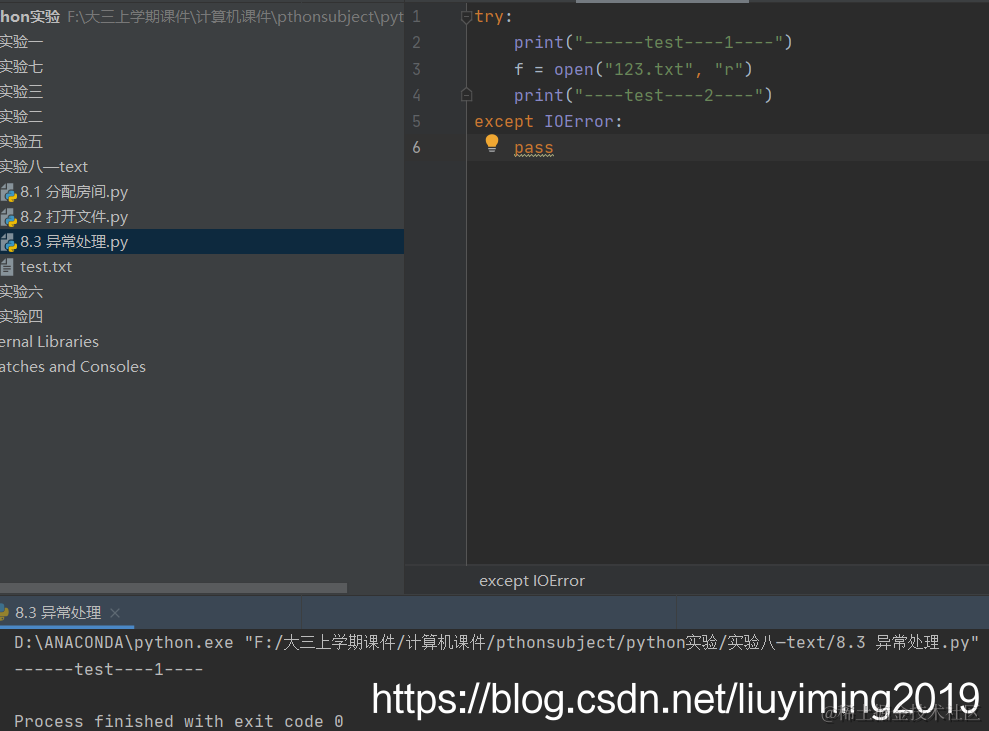Click the yellow lightbulb quick-fix icon
The height and width of the screenshot is (731, 989).
[492, 144]
